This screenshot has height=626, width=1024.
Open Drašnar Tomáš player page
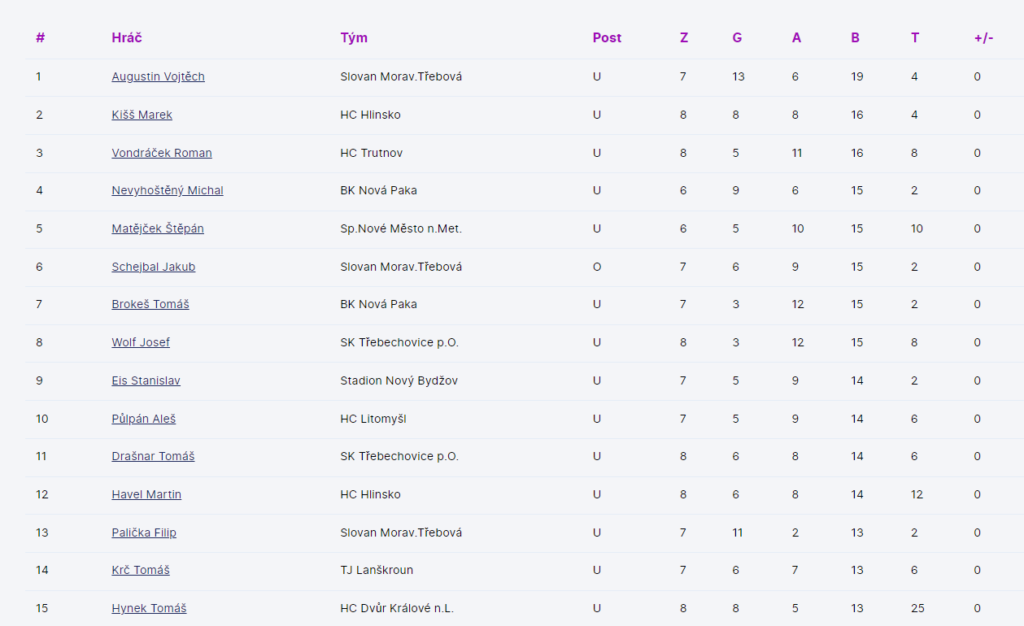(153, 457)
